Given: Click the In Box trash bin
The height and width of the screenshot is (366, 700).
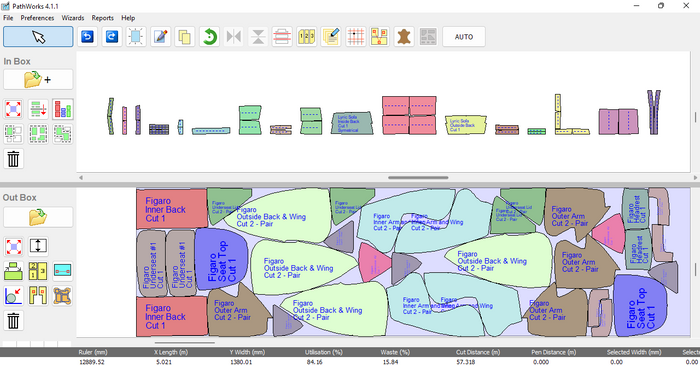Looking at the screenshot, I should click(x=13, y=158).
